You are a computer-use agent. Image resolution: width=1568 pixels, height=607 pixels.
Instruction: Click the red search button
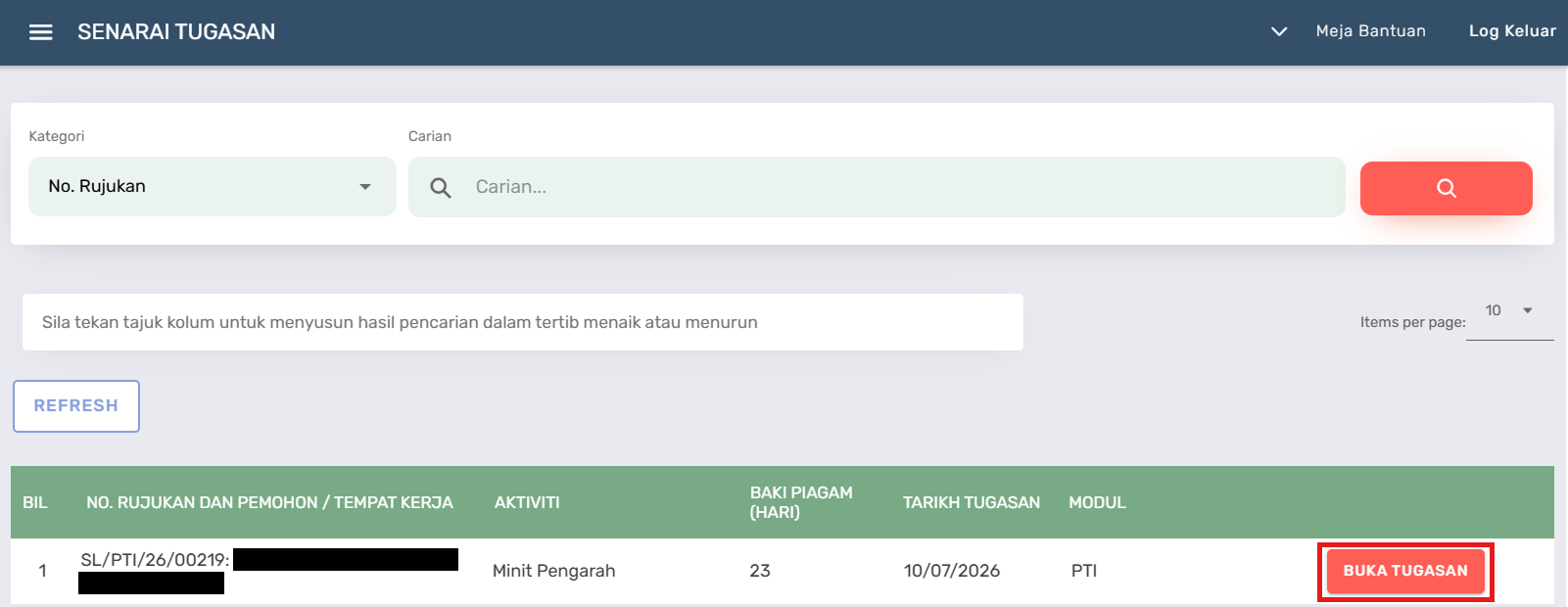[1446, 188]
